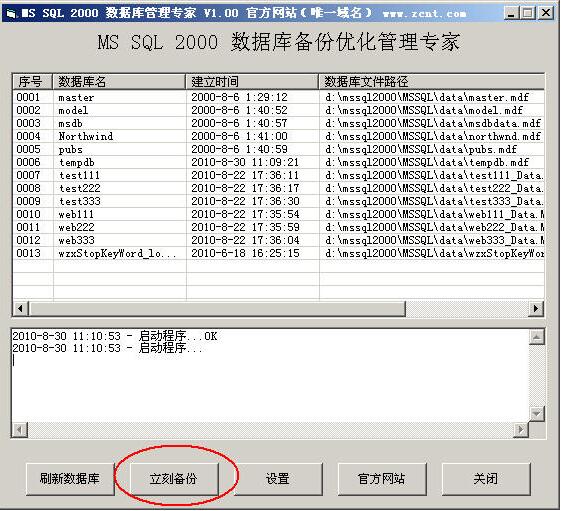561x511 pixels.
Task: Select the web222 database row
Action: pos(278,227)
